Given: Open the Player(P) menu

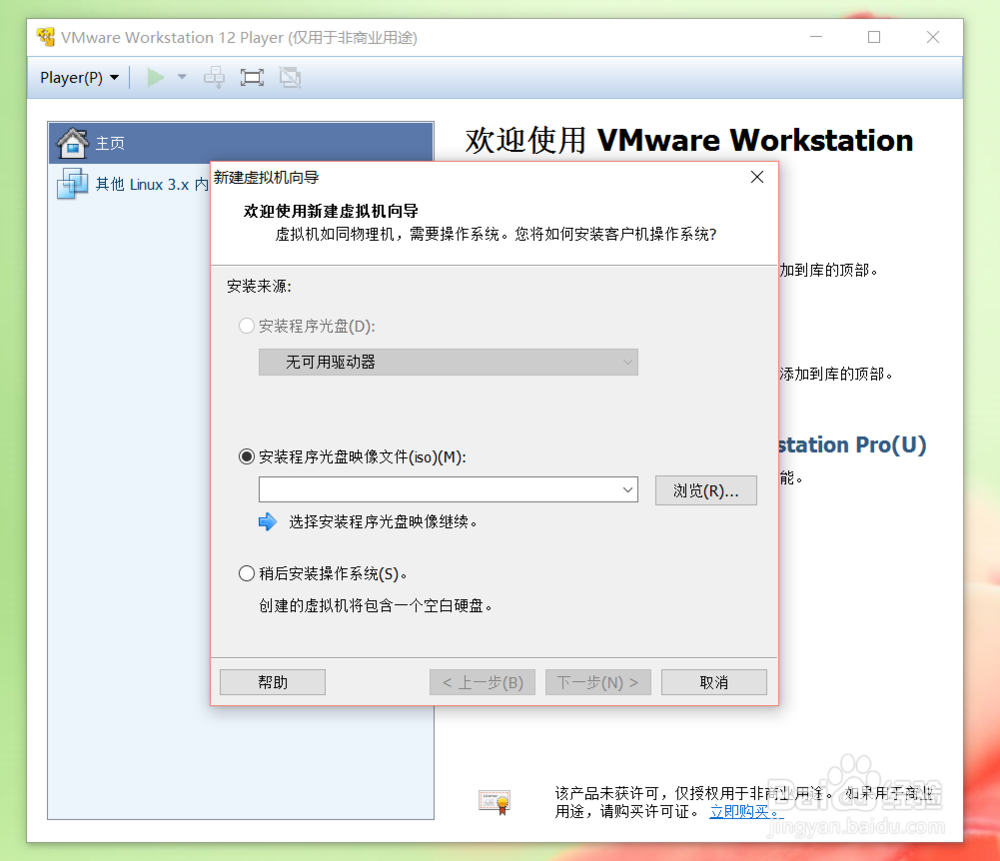Looking at the screenshot, I should coord(79,78).
